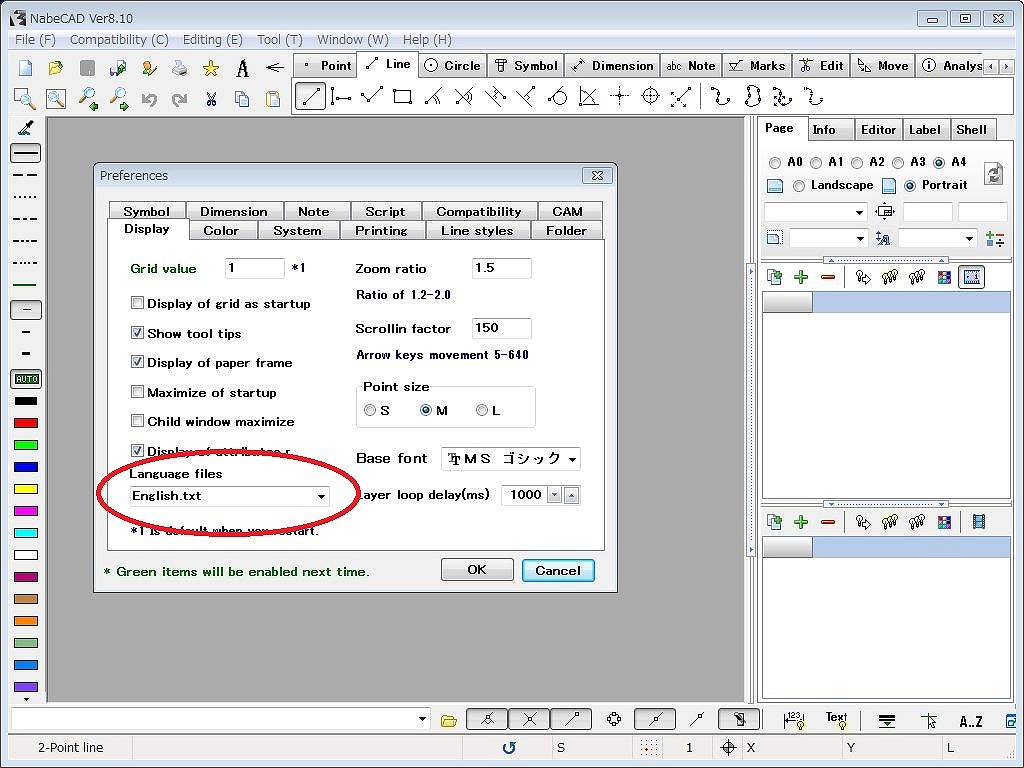Screen dimensions: 1024x768
Task: Click red minus icon in upper layer panel
Action: (828, 278)
